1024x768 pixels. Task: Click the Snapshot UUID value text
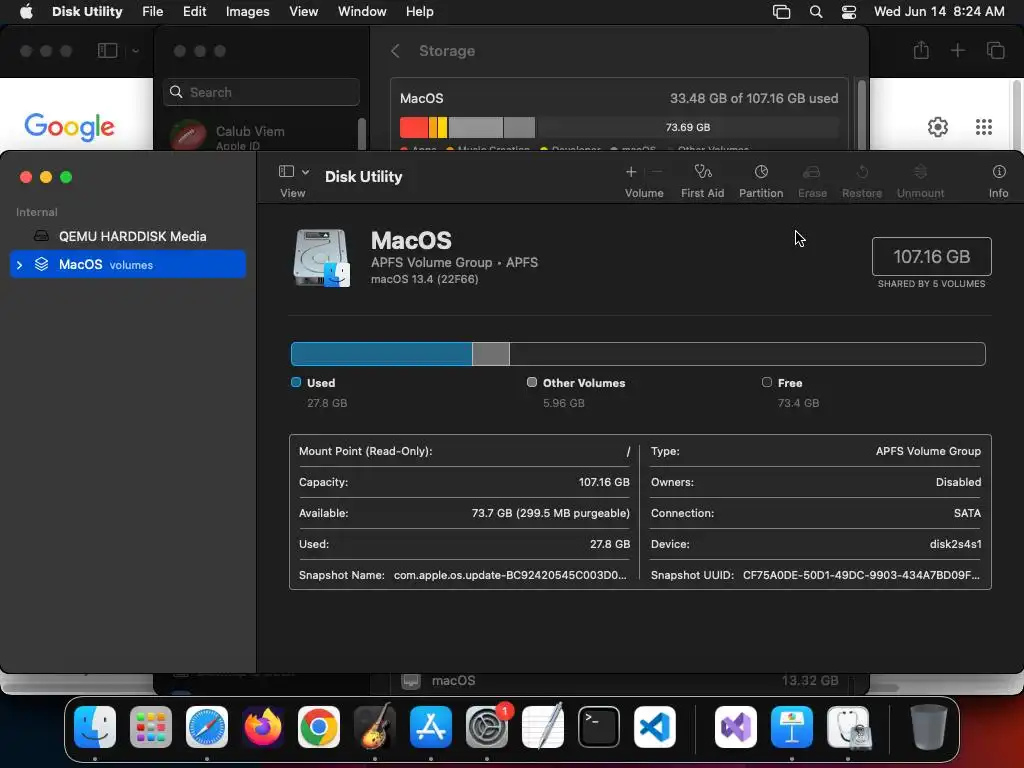point(861,575)
